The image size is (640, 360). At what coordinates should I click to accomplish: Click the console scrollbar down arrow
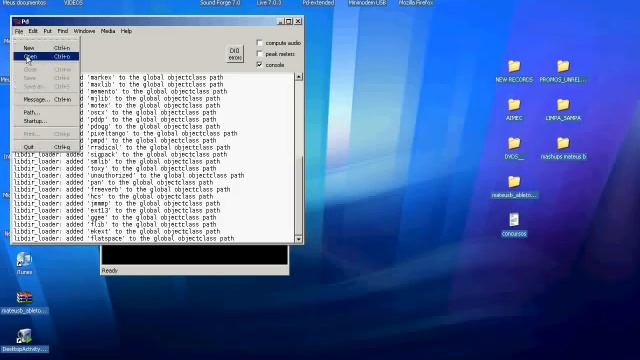[x=299, y=239]
